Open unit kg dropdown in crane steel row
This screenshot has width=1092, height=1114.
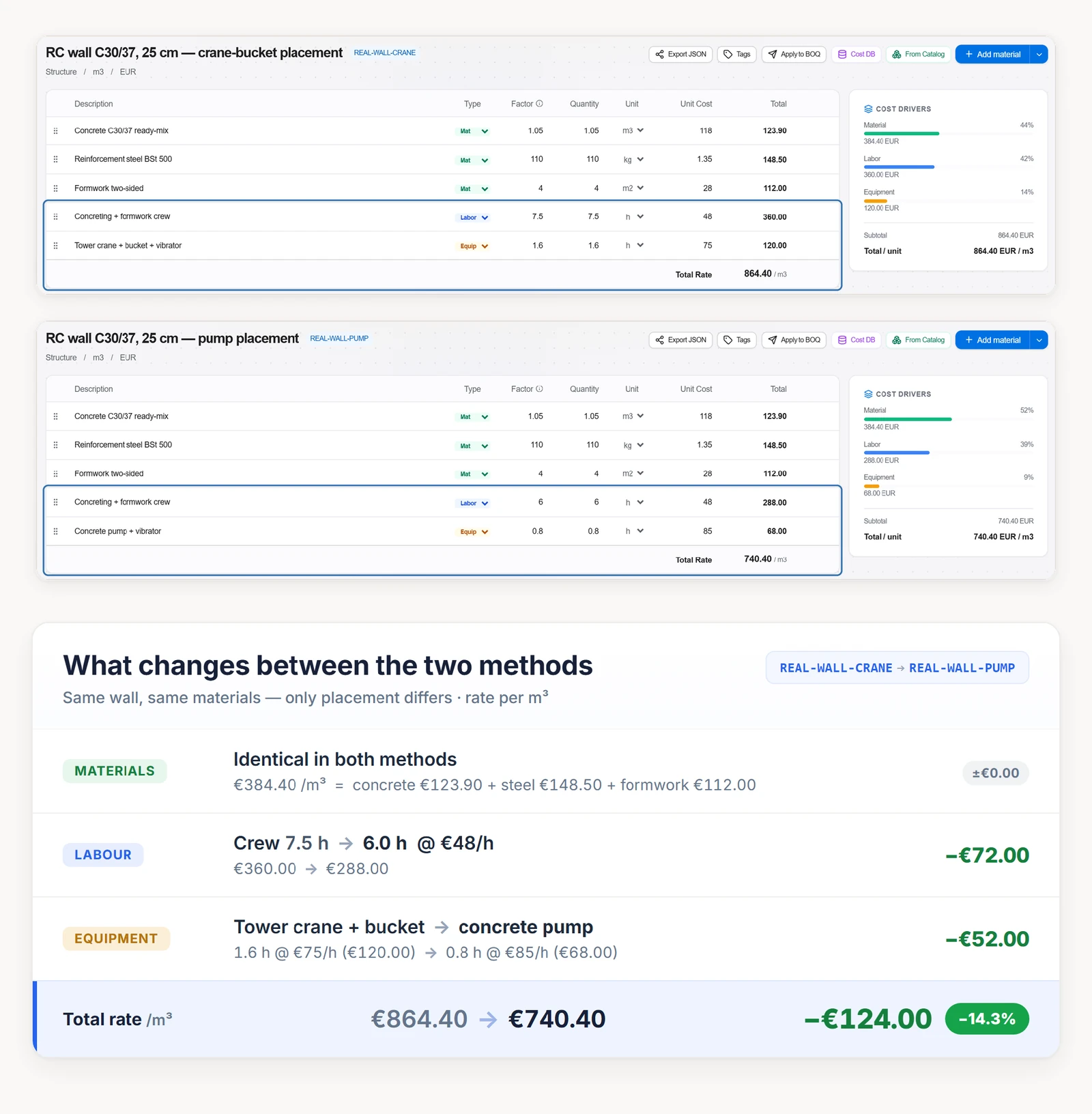tap(633, 160)
